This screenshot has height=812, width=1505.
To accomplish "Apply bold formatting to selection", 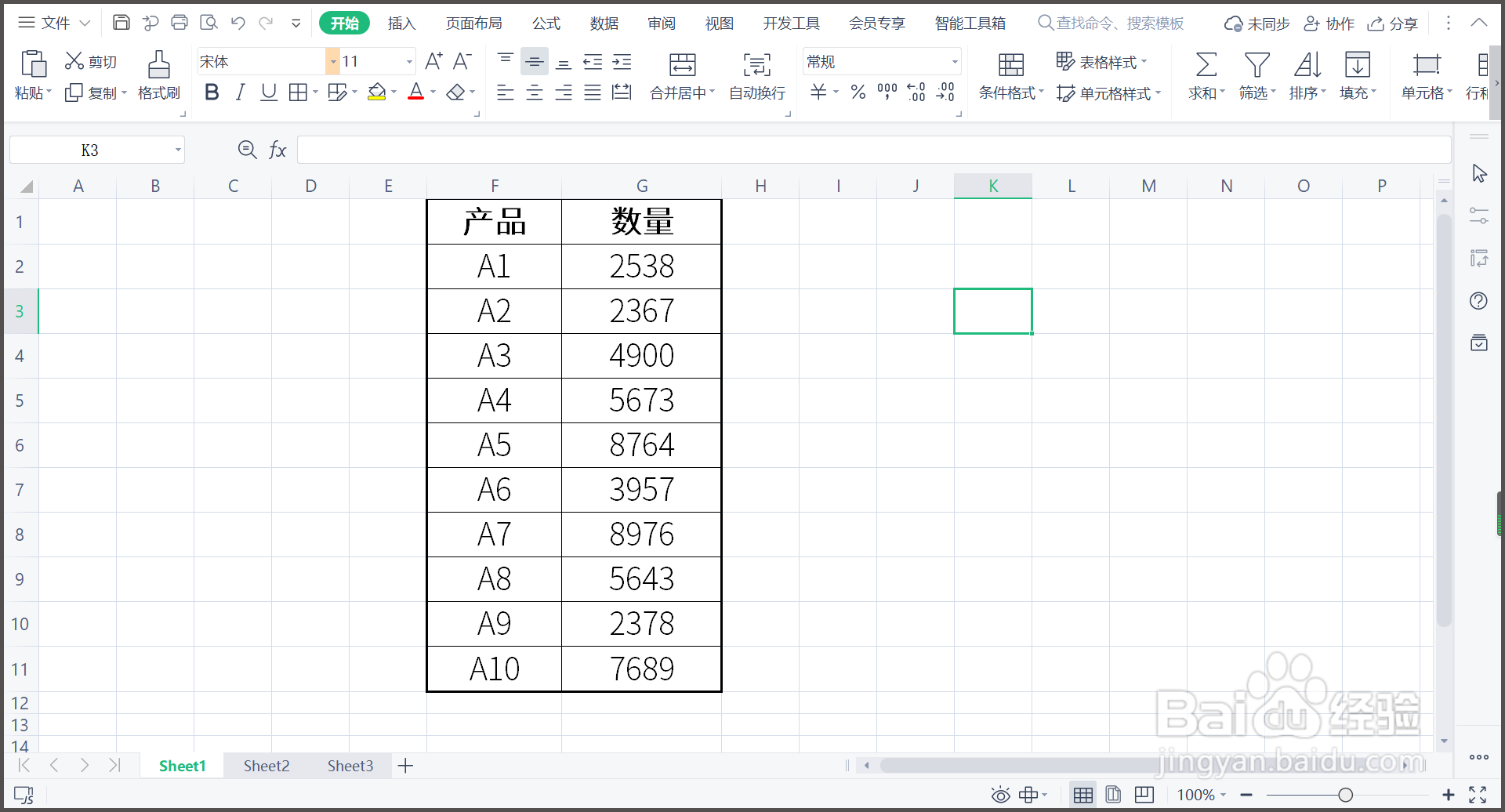I will [211, 92].
